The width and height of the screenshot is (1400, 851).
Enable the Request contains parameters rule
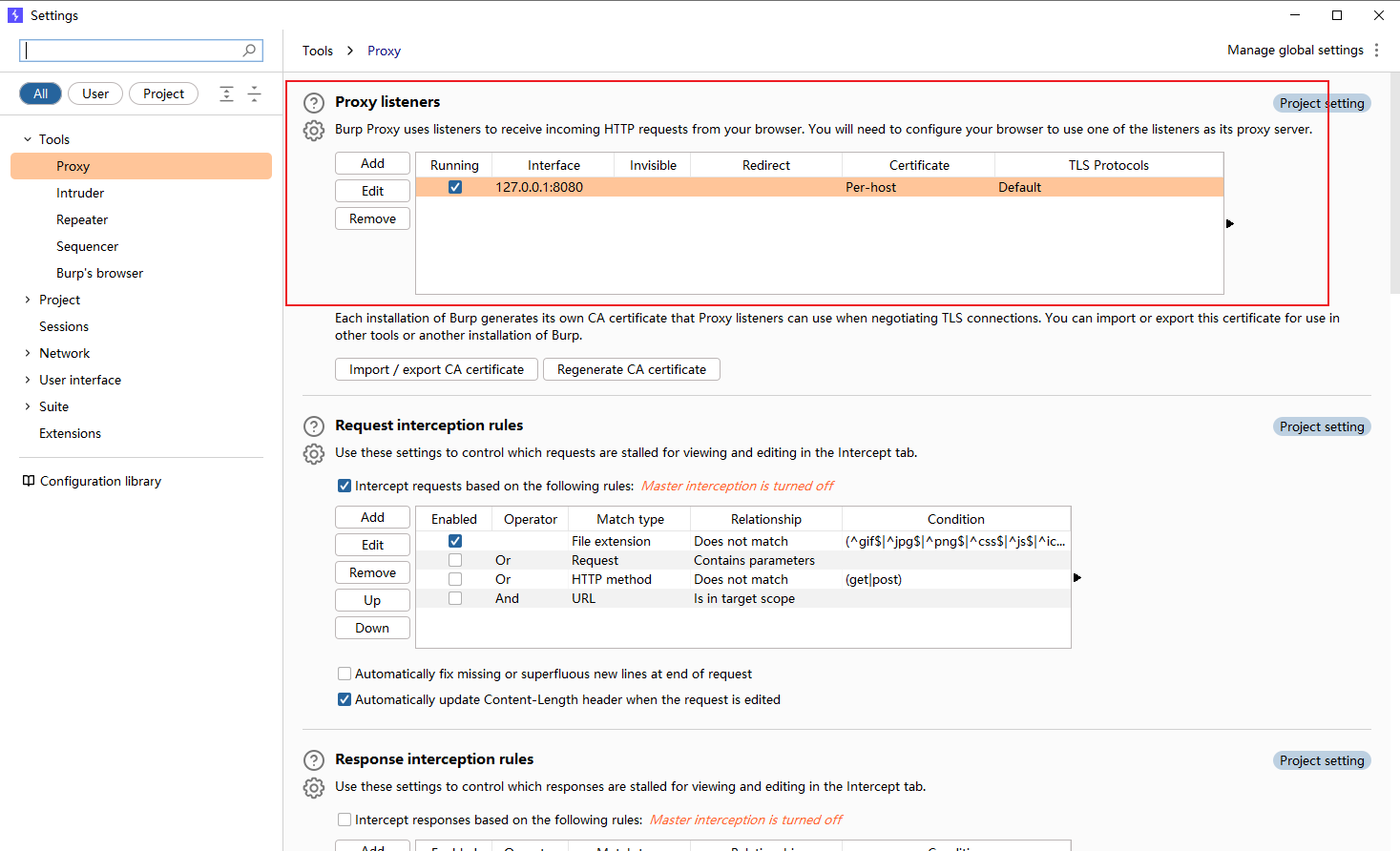tap(455, 560)
